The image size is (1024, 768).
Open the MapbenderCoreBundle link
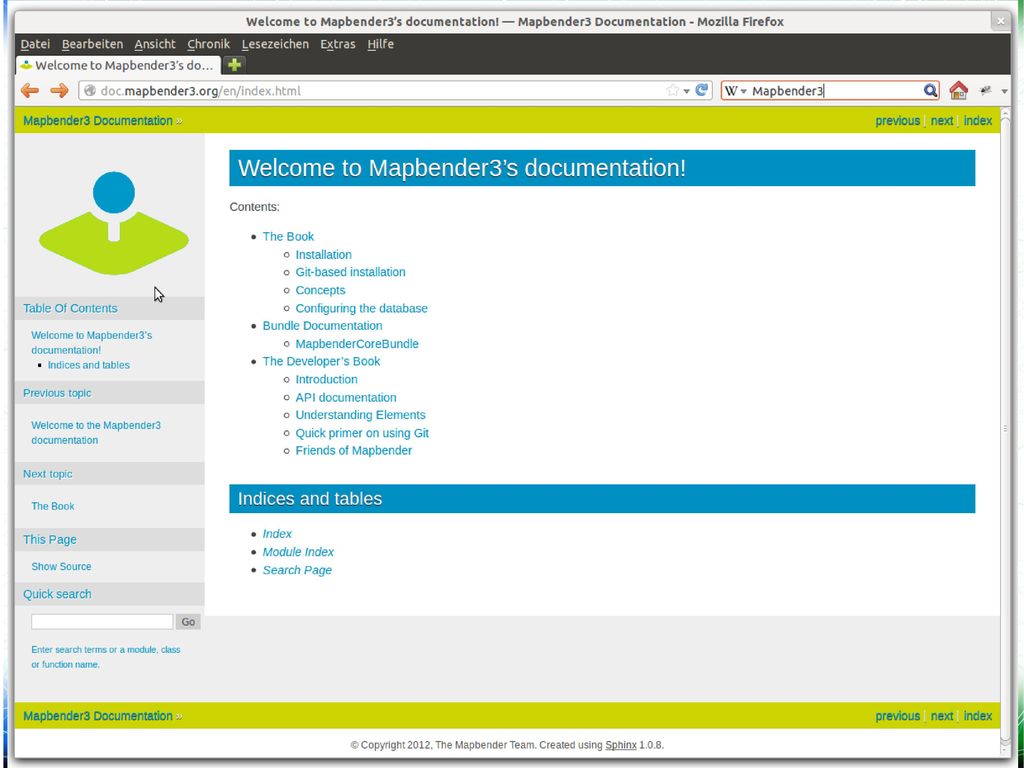point(357,344)
